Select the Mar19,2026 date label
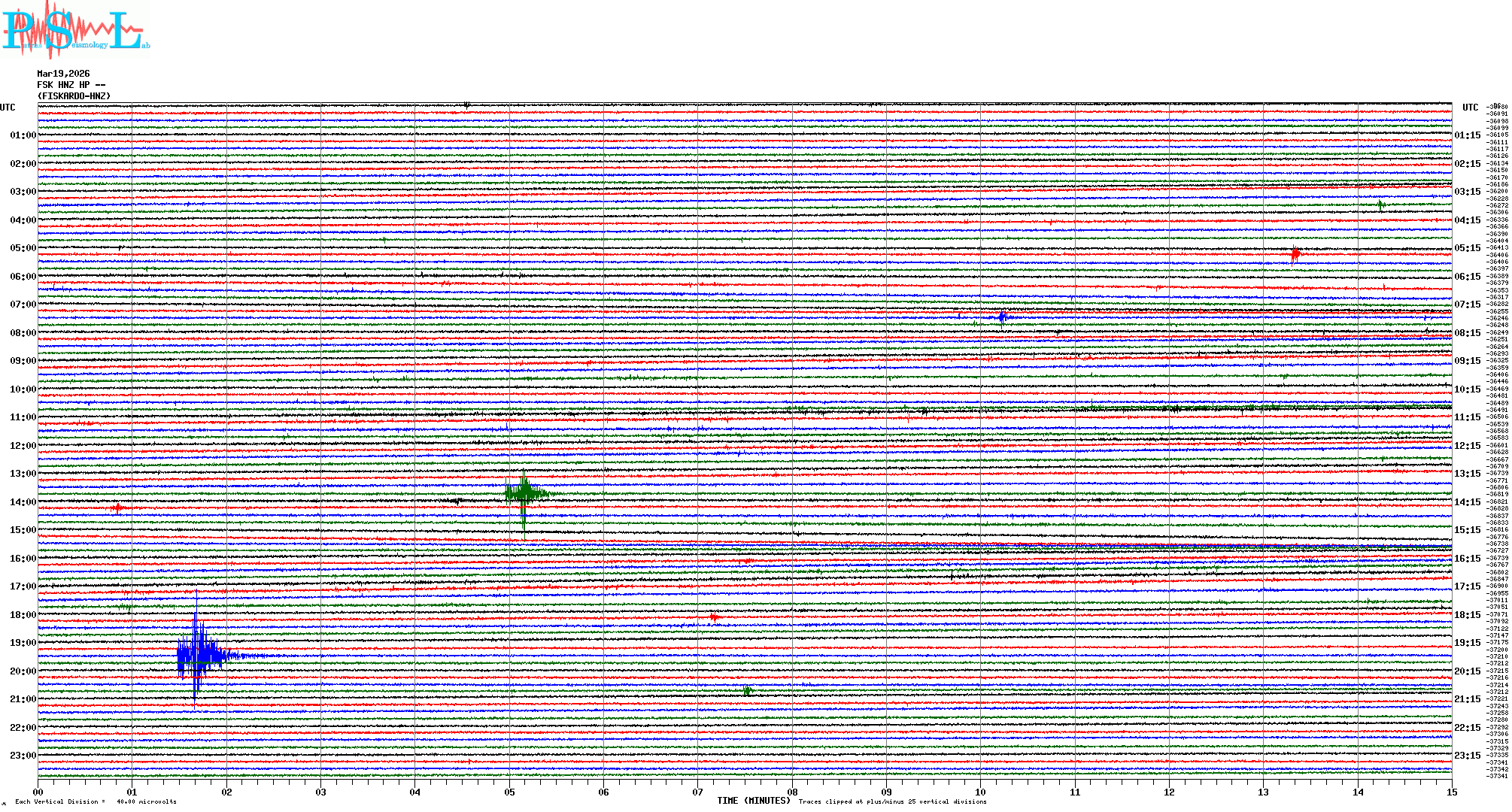The width and height of the screenshot is (1512, 812). [x=63, y=74]
